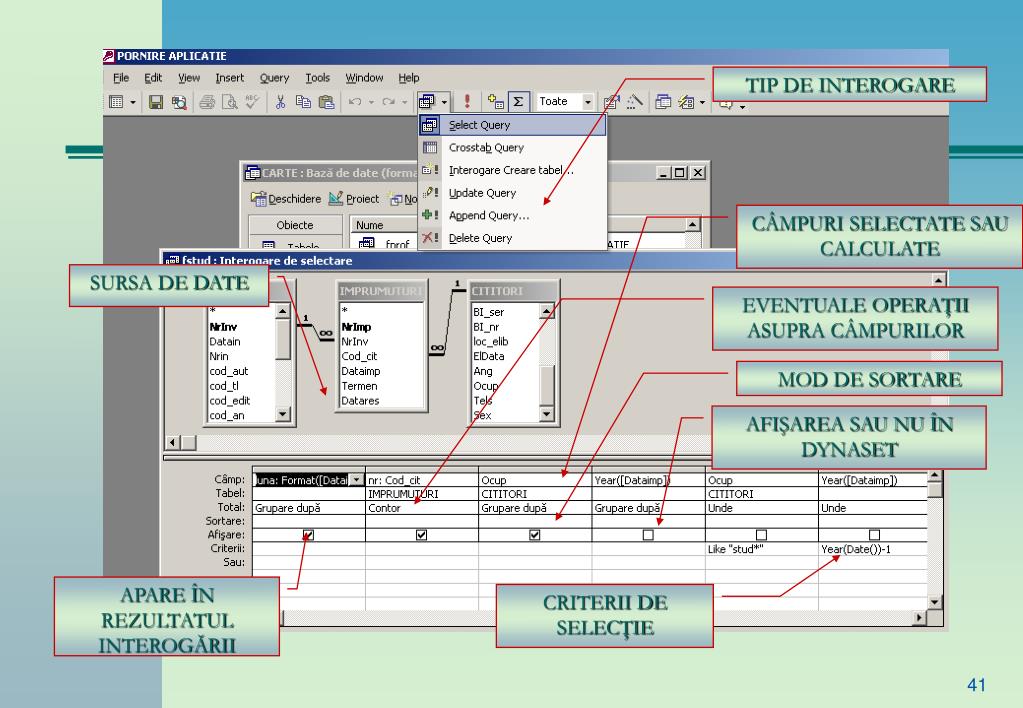Toggle the Totals sigma icon

coord(519,101)
